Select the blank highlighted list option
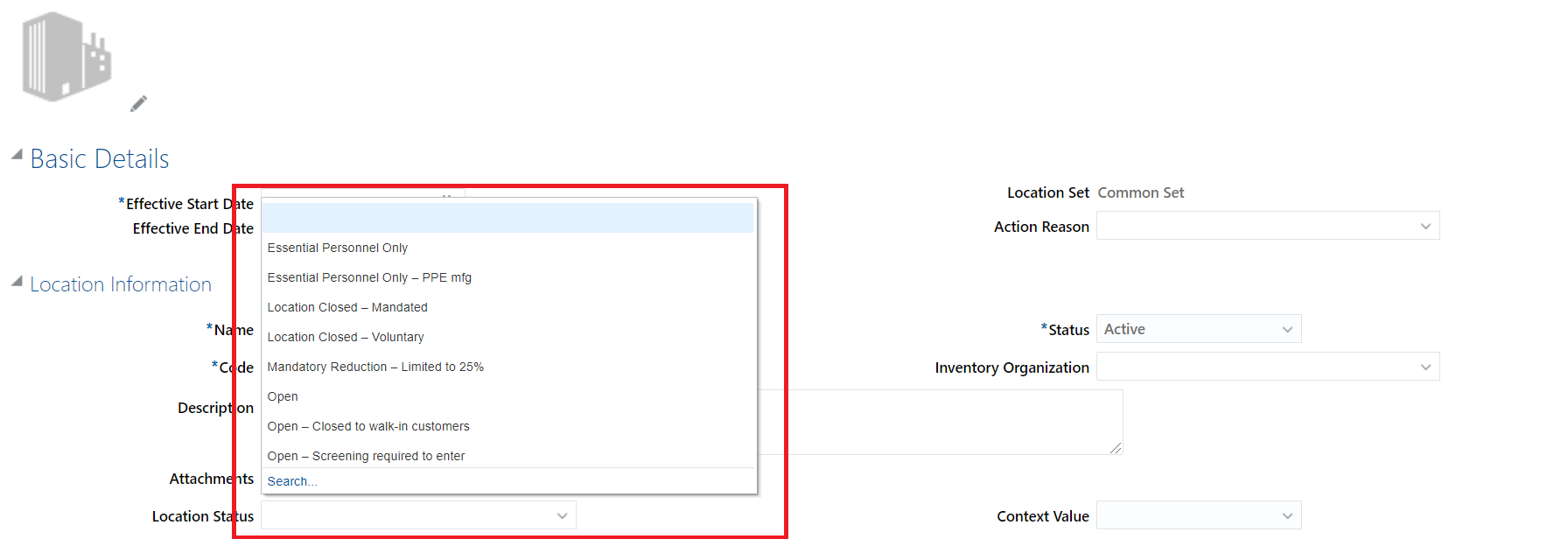 (x=507, y=218)
